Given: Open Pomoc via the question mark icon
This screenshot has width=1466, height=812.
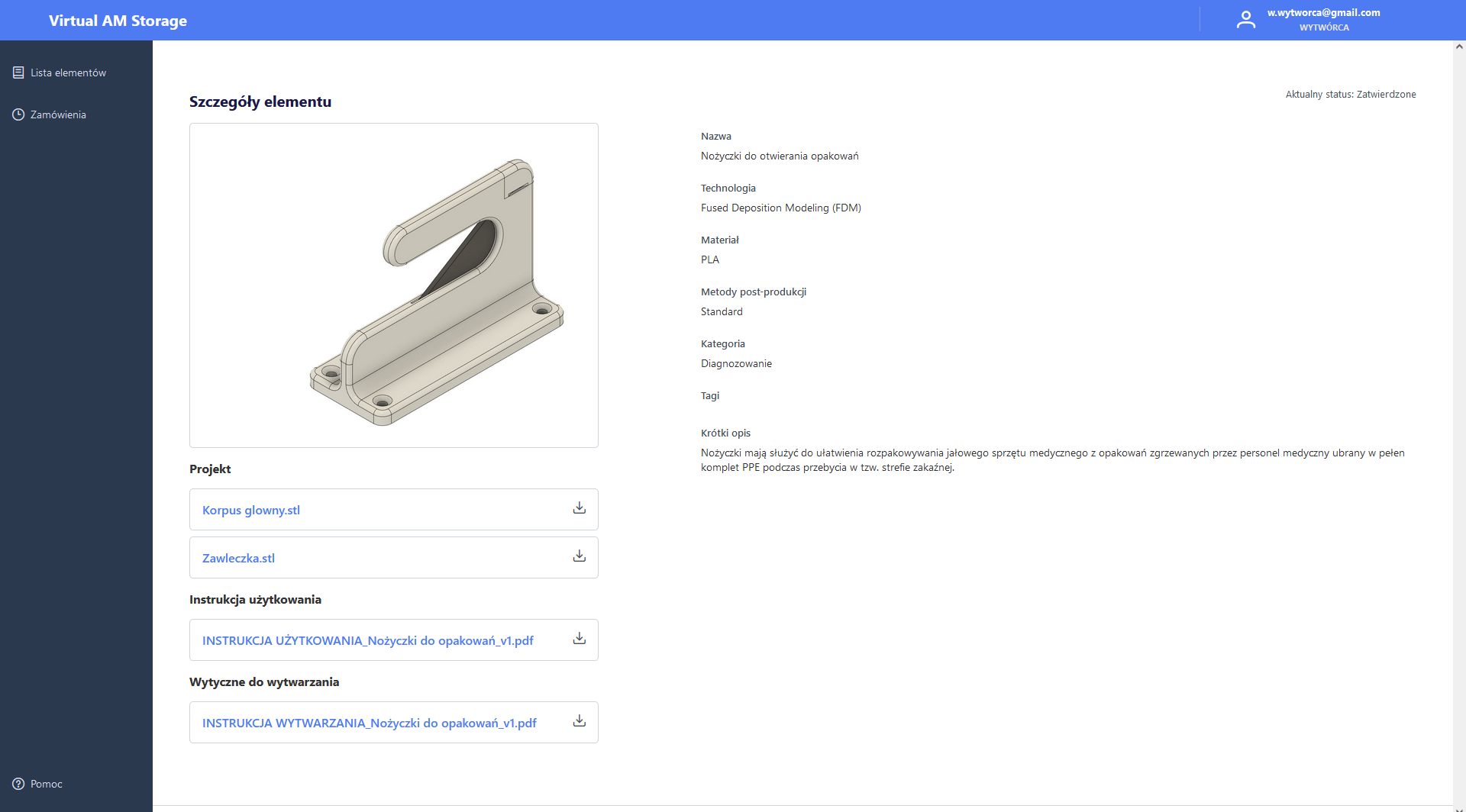Looking at the screenshot, I should click(18, 784).
